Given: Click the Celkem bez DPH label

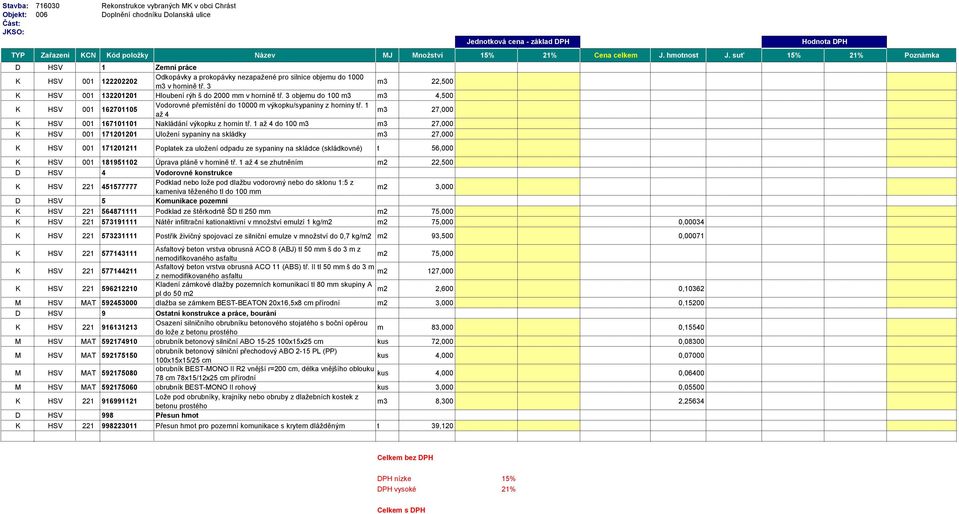Looking at the screenshot, I should tap(405, 457).
